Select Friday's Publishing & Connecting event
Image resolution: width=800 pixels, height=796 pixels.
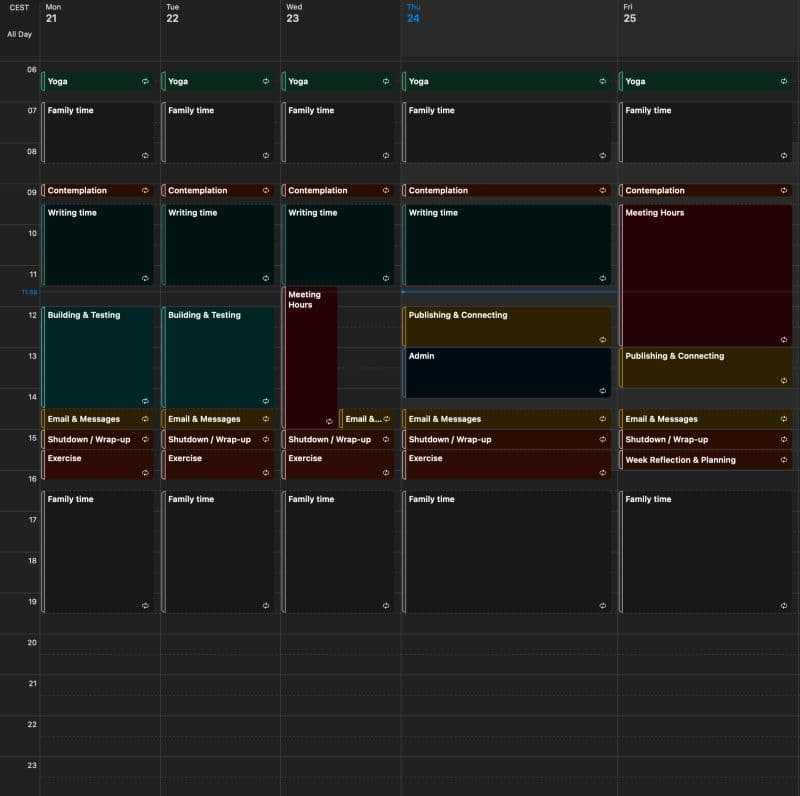point(705,367)
